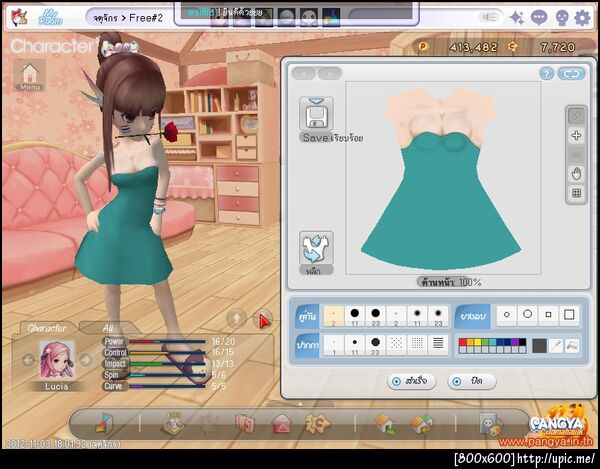Select the hand pan tool

click(576, 174)
